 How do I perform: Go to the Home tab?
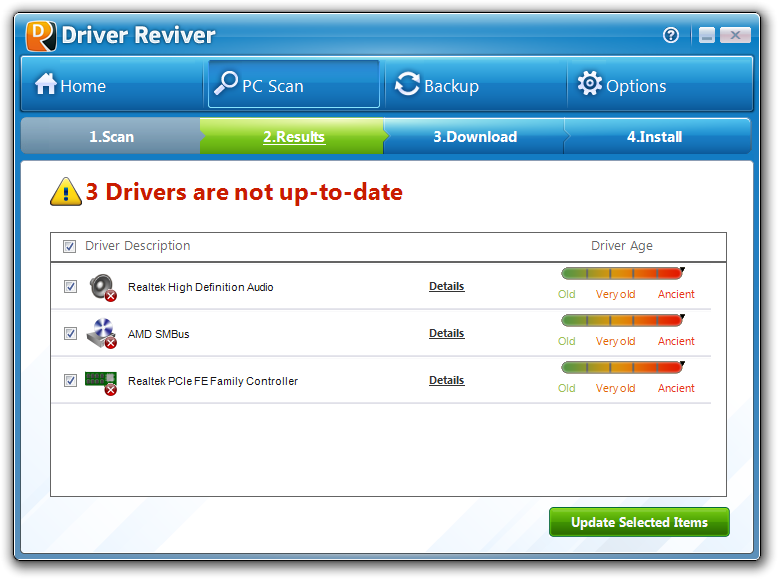point(112,84)
